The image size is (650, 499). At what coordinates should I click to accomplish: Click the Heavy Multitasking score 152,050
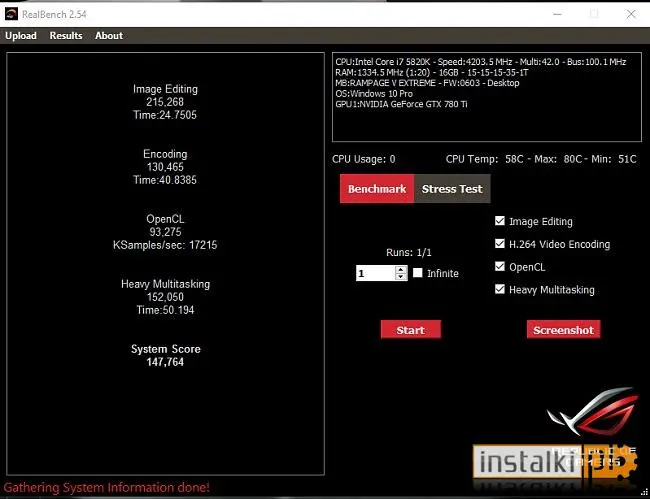click(x=165, y=297)
